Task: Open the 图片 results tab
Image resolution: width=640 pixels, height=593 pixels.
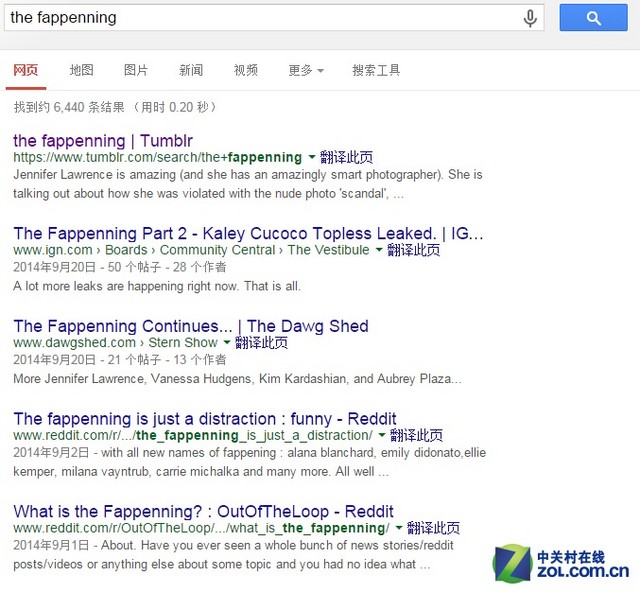Action: point(136,70)
